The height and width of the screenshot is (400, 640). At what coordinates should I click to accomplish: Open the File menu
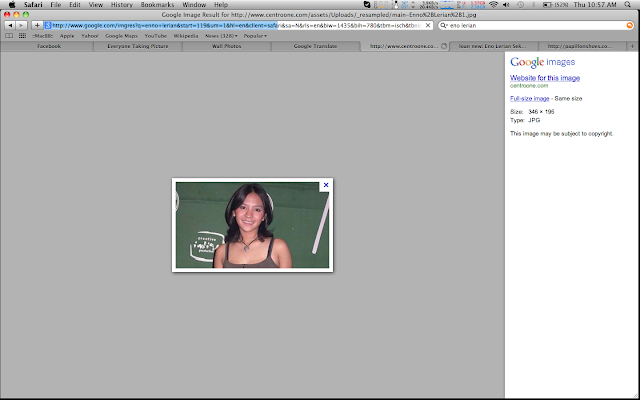pos(56,5)
